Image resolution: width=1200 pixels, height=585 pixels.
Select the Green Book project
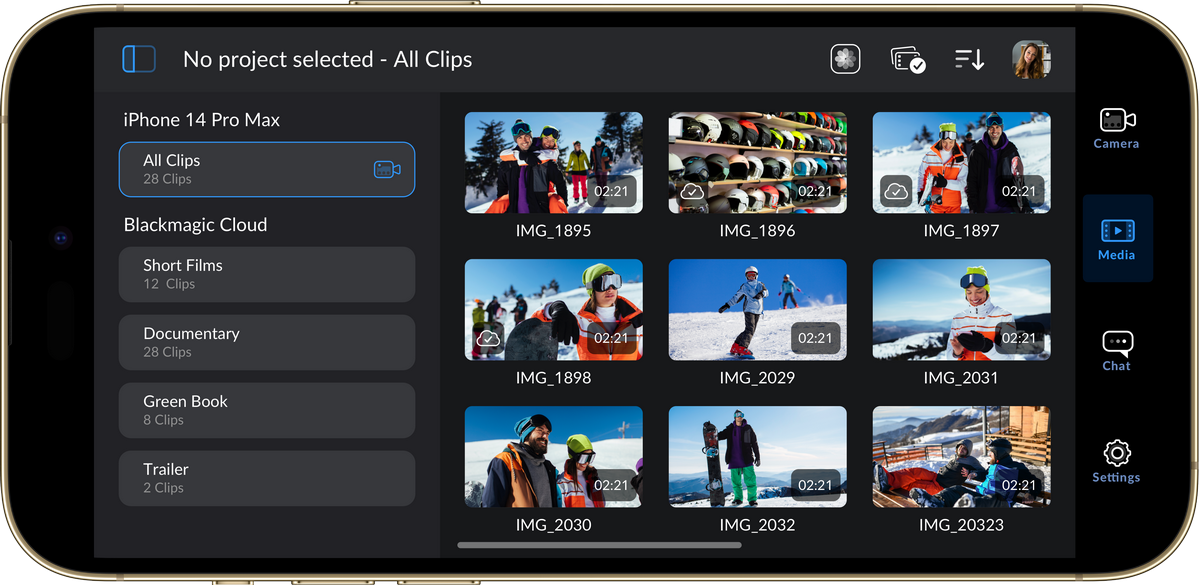coord(266,410)
